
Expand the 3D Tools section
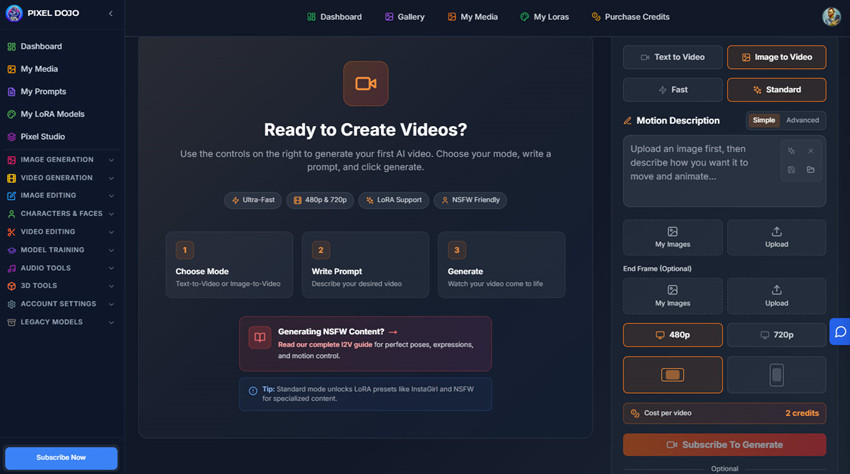(60, 286)
